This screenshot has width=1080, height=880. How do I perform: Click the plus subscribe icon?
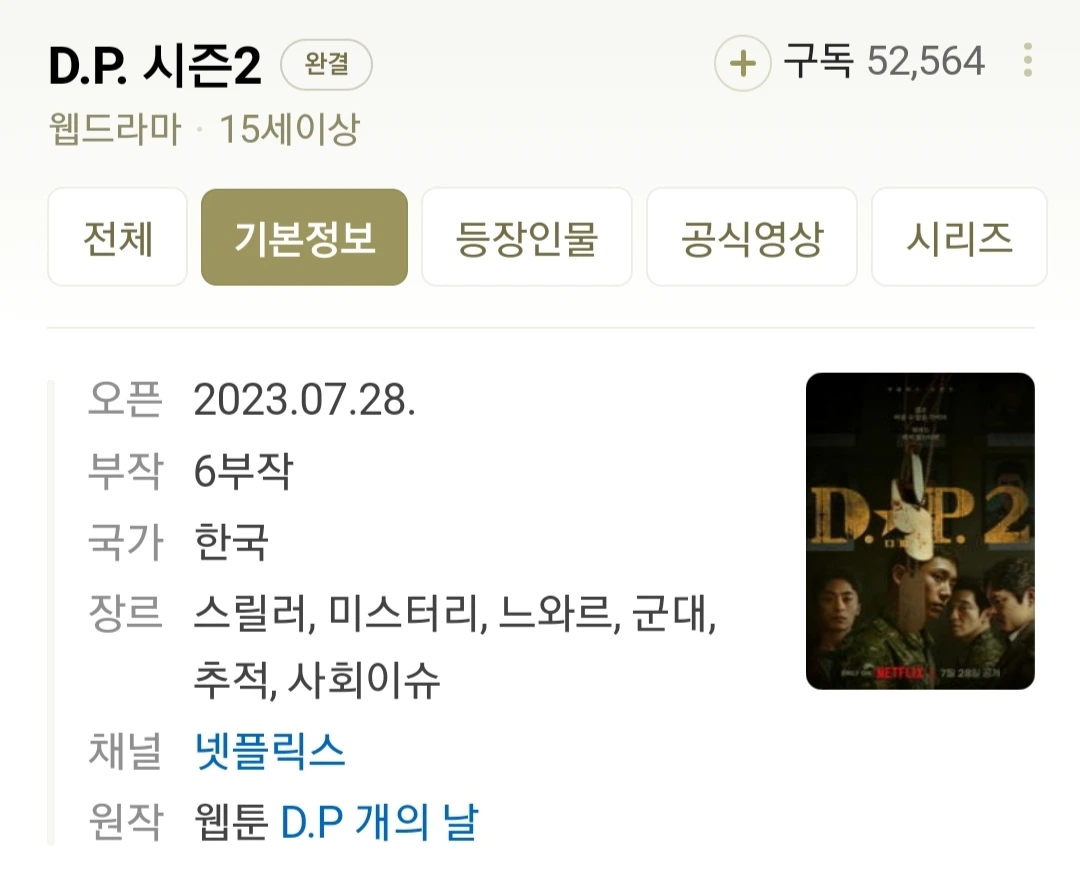(x=742, y=63)
